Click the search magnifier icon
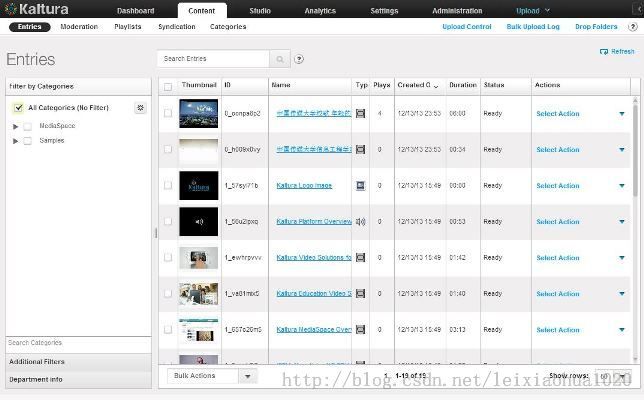Screen dimensions: 644x400 pyautogui.click(x=280, y=59)
